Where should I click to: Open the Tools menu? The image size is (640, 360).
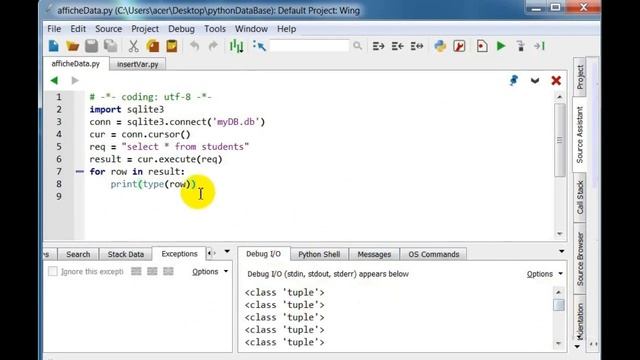coord(215,29)
